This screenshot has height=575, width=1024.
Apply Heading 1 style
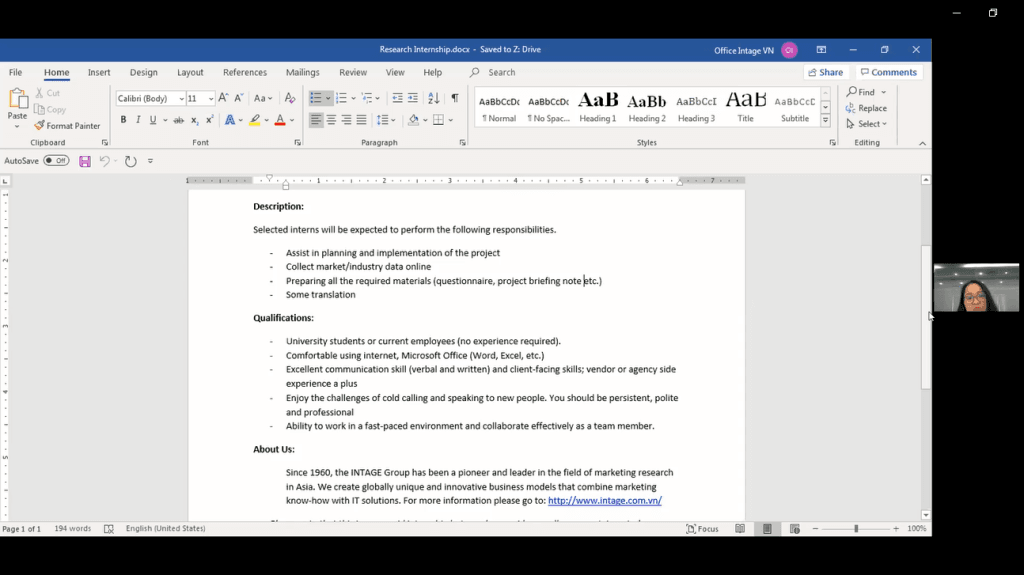[x=598, y=107]
